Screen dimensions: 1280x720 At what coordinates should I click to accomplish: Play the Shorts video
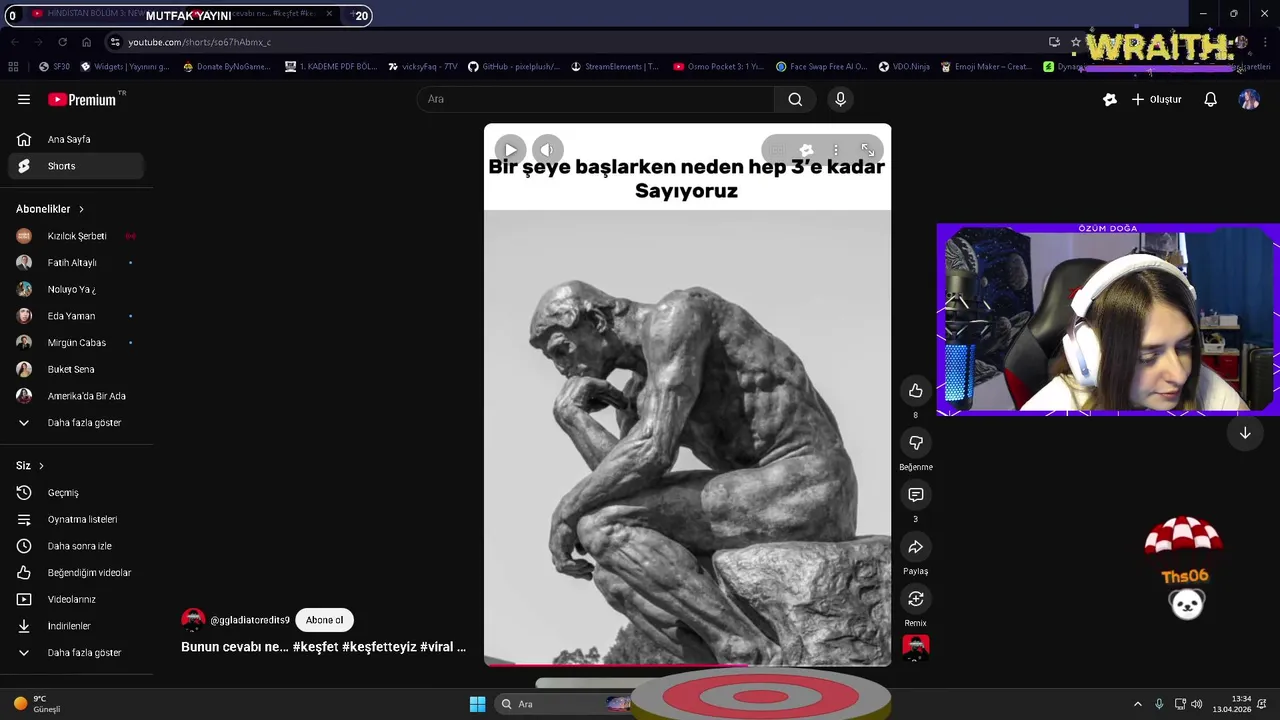(510, 150)
